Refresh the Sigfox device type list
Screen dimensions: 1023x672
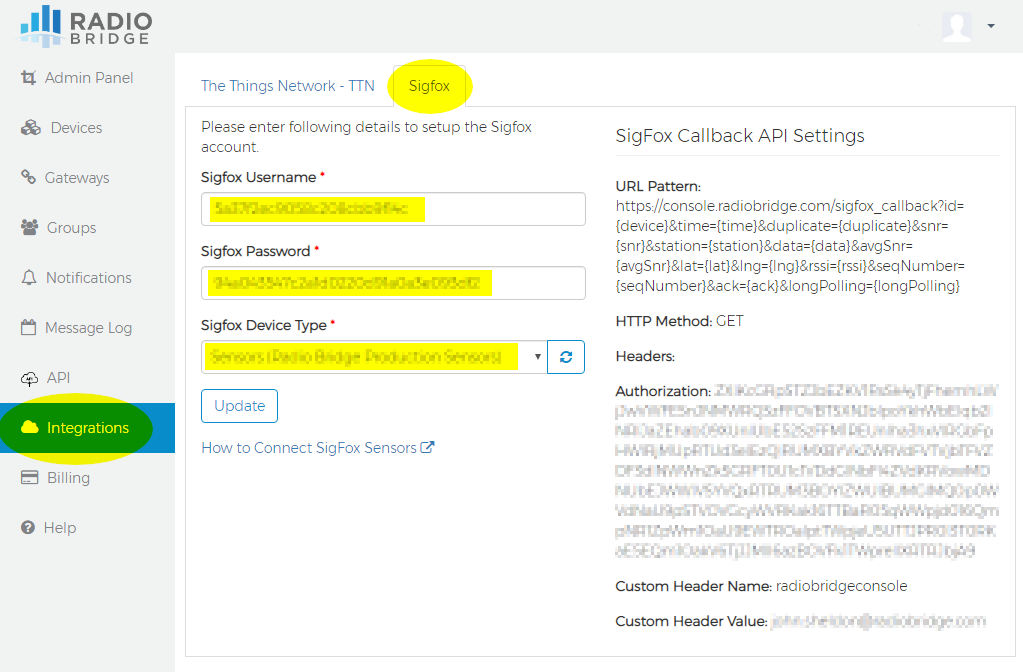pyautogui.click(x=566, y=357)
